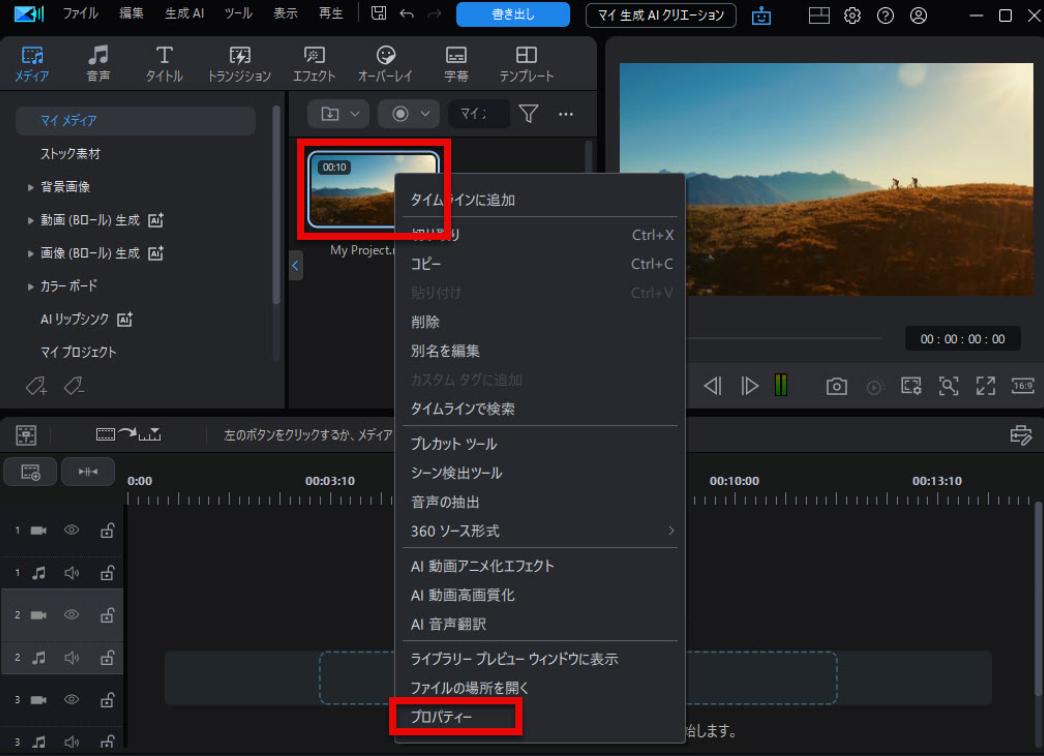Mute audio track 1 speaker icon
The height and width of the screenshot is (756, 1044).
pyautogui.click(x=70, y=573)
